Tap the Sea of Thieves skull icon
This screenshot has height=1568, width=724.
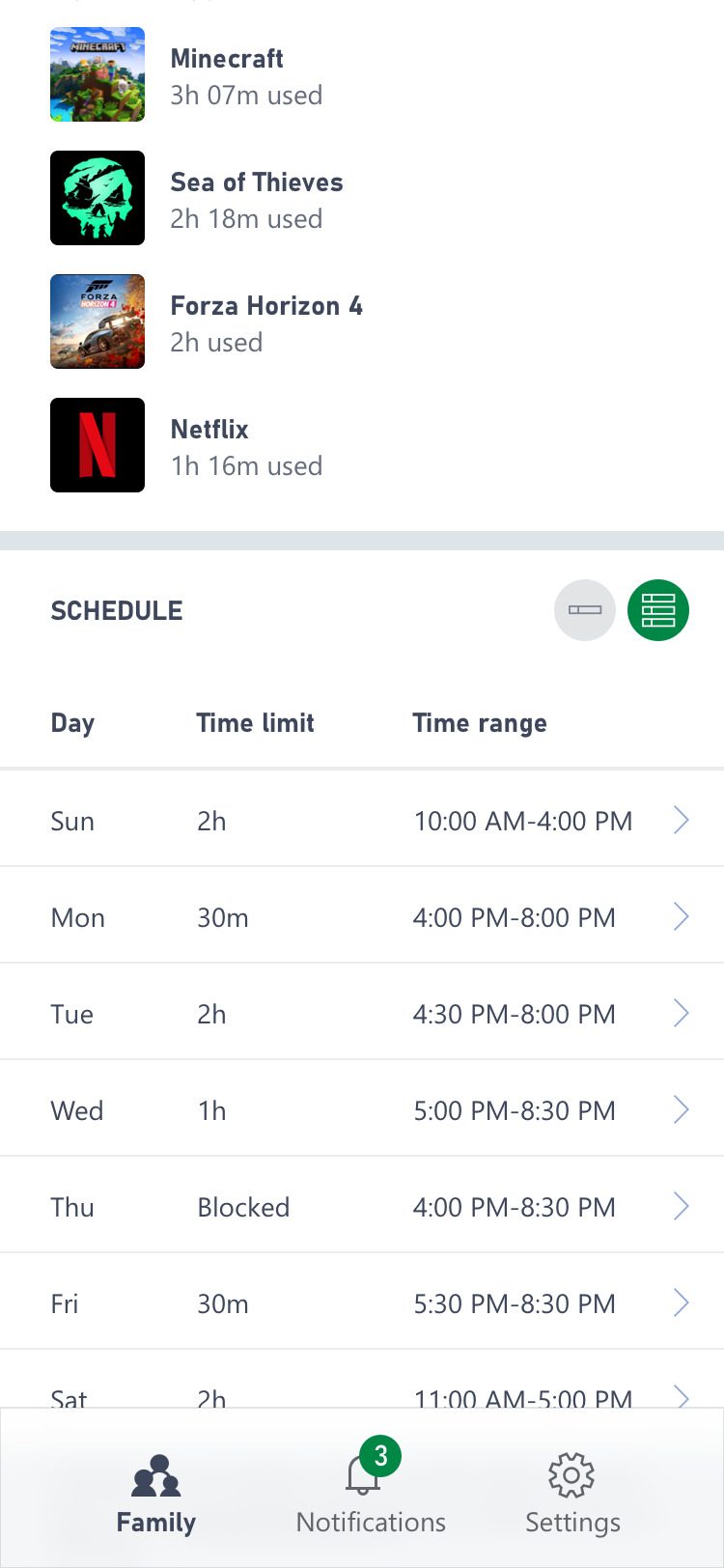(97, 198)
